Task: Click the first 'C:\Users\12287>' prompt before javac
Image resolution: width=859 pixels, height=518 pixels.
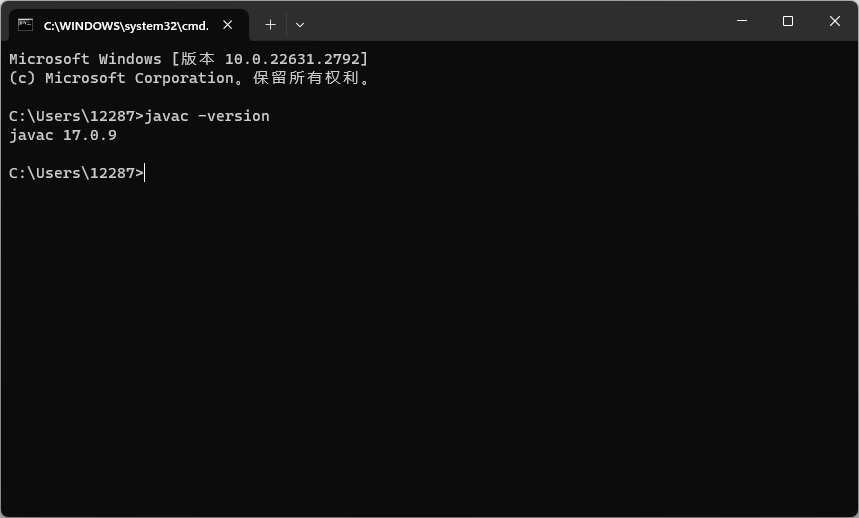Action: [76, 116]
